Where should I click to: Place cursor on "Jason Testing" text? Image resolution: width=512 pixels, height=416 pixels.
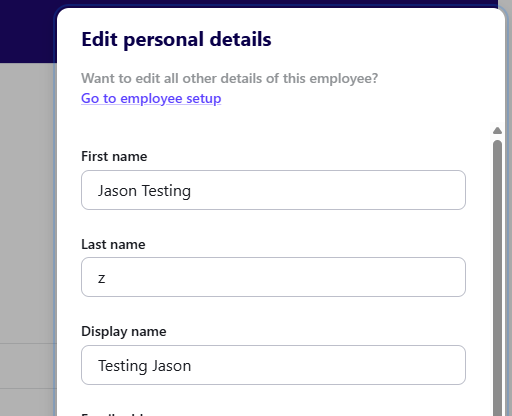point(144,191)
